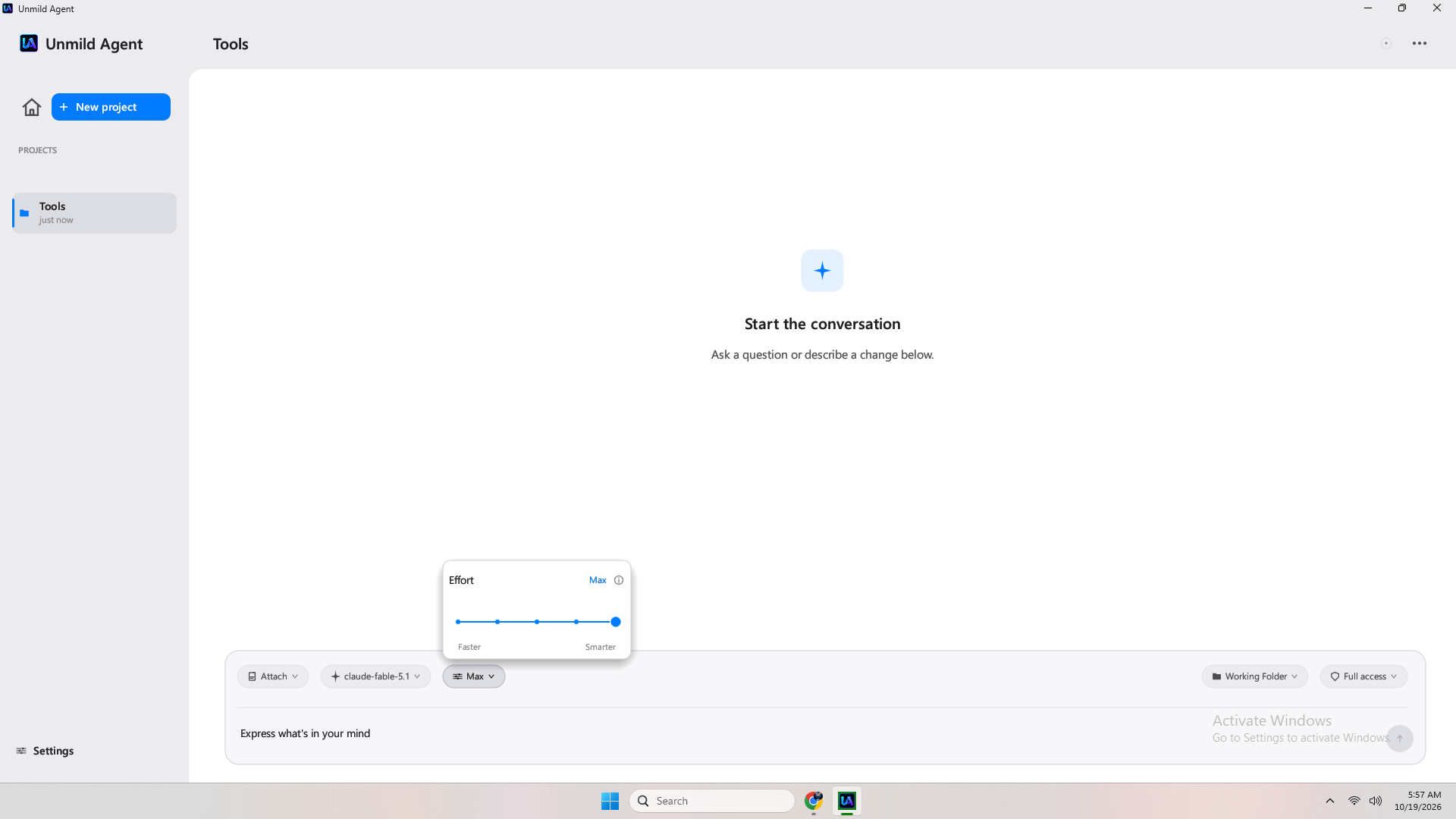1456x819 pixels.
Task: Click the fourth stop on Effort slider
Action: tap(576, 622)
